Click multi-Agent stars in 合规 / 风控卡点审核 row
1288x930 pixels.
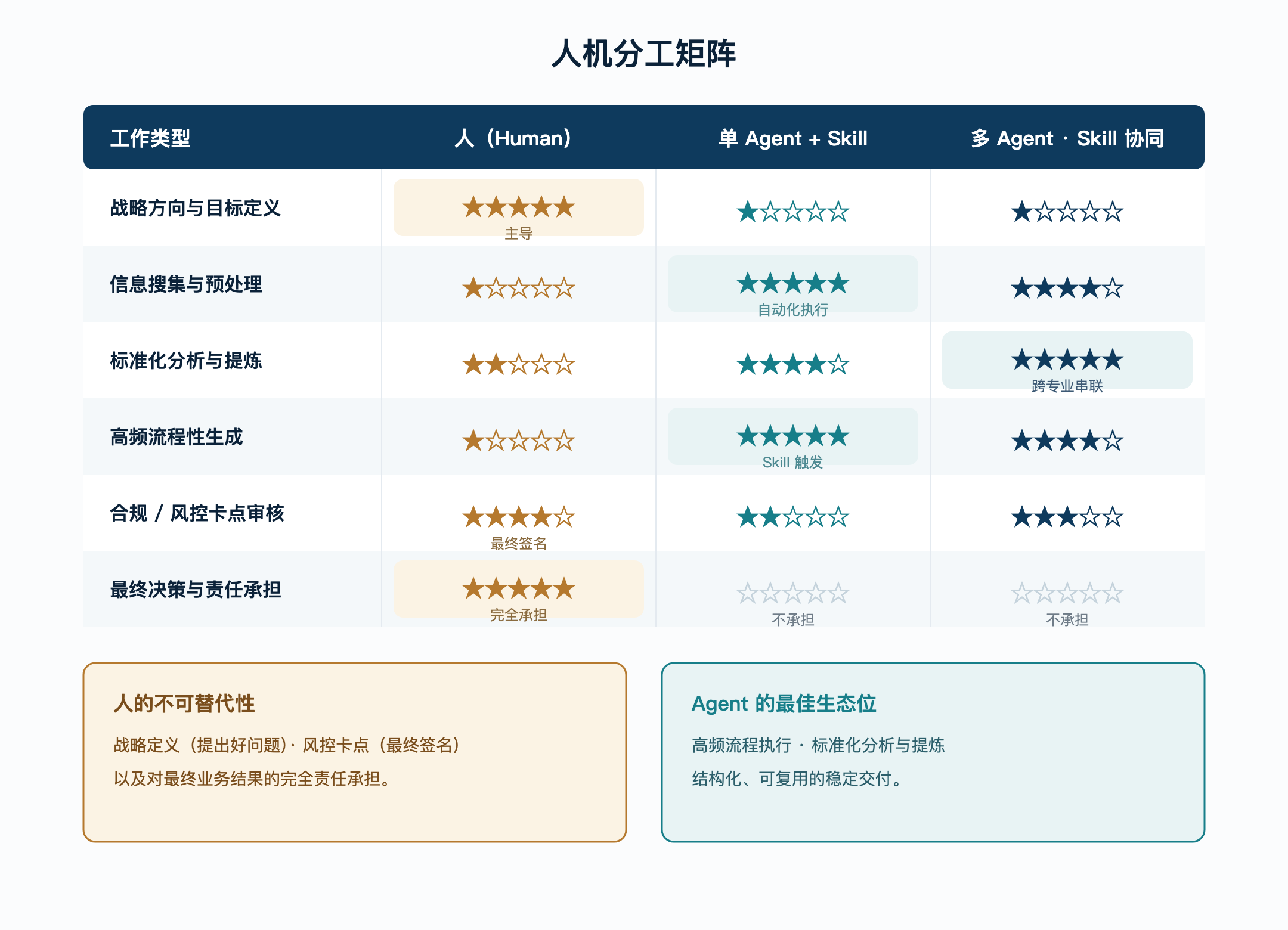1067,517
